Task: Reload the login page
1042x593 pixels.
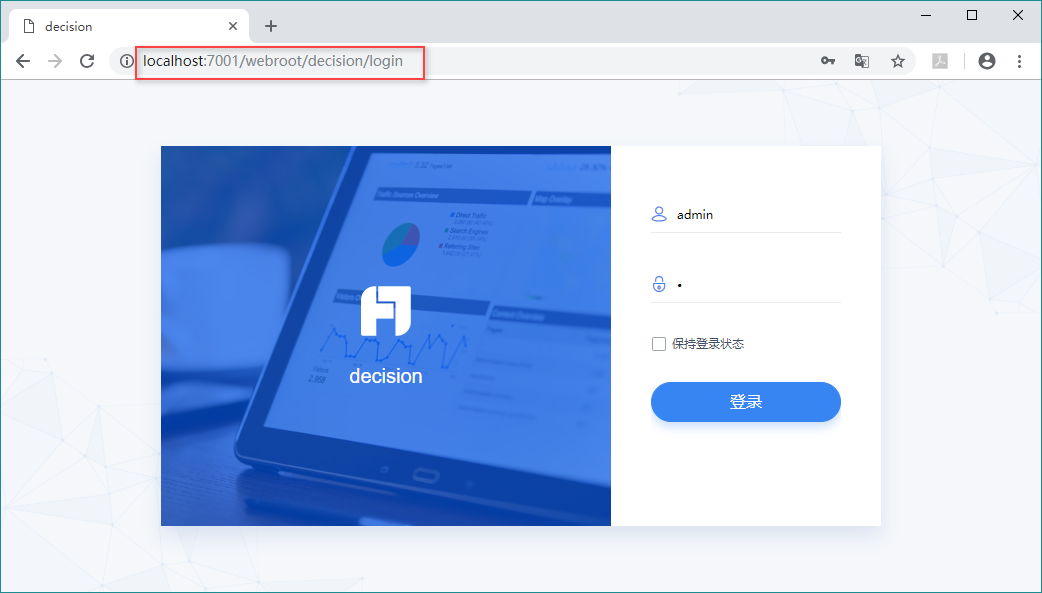Action: pyautogui.click(x=87, y=61)
